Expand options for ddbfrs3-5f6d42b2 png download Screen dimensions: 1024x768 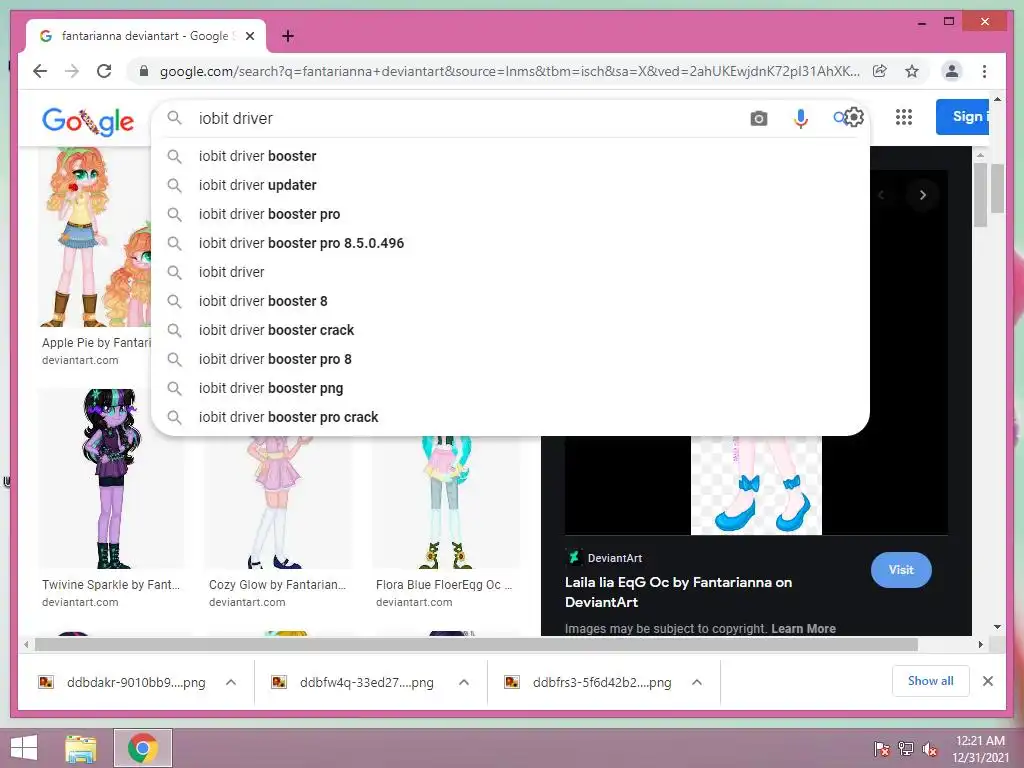[x=697, y=682]
